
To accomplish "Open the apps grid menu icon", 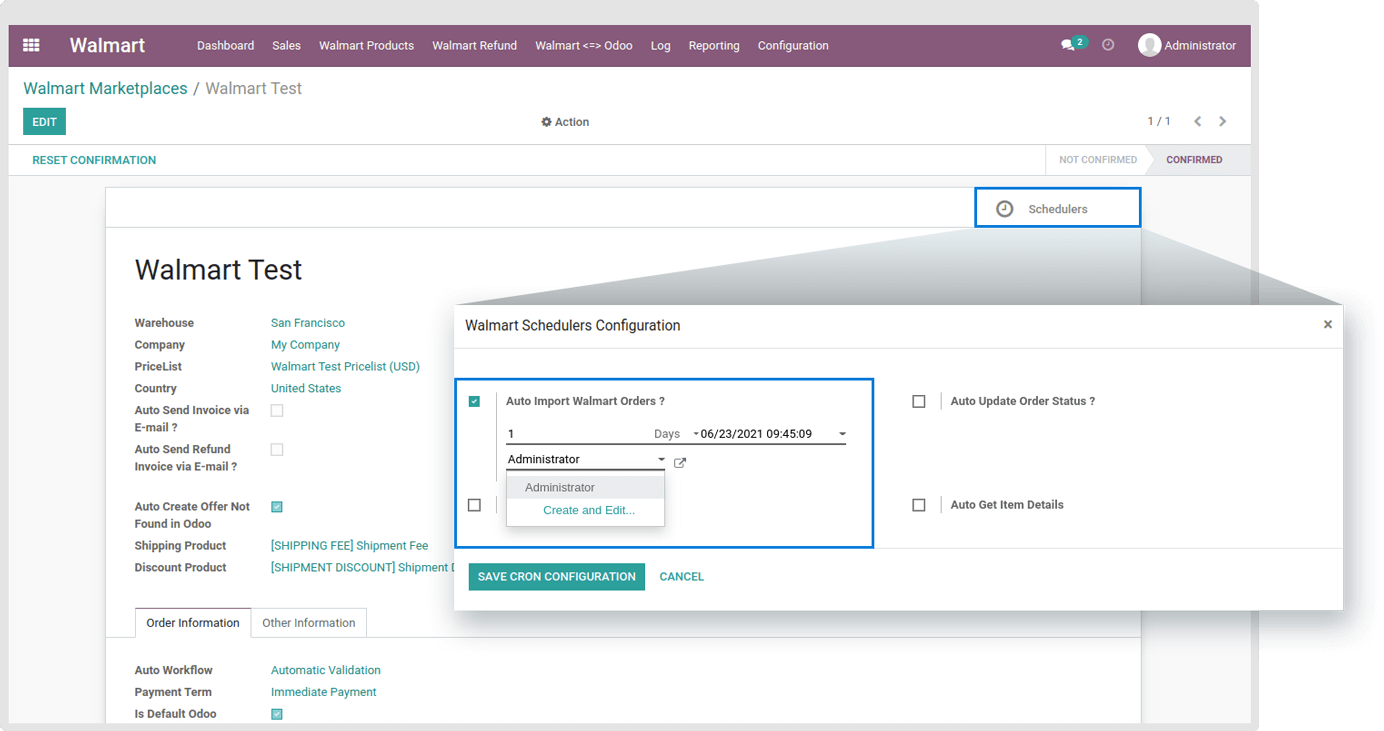I will 31,45.
